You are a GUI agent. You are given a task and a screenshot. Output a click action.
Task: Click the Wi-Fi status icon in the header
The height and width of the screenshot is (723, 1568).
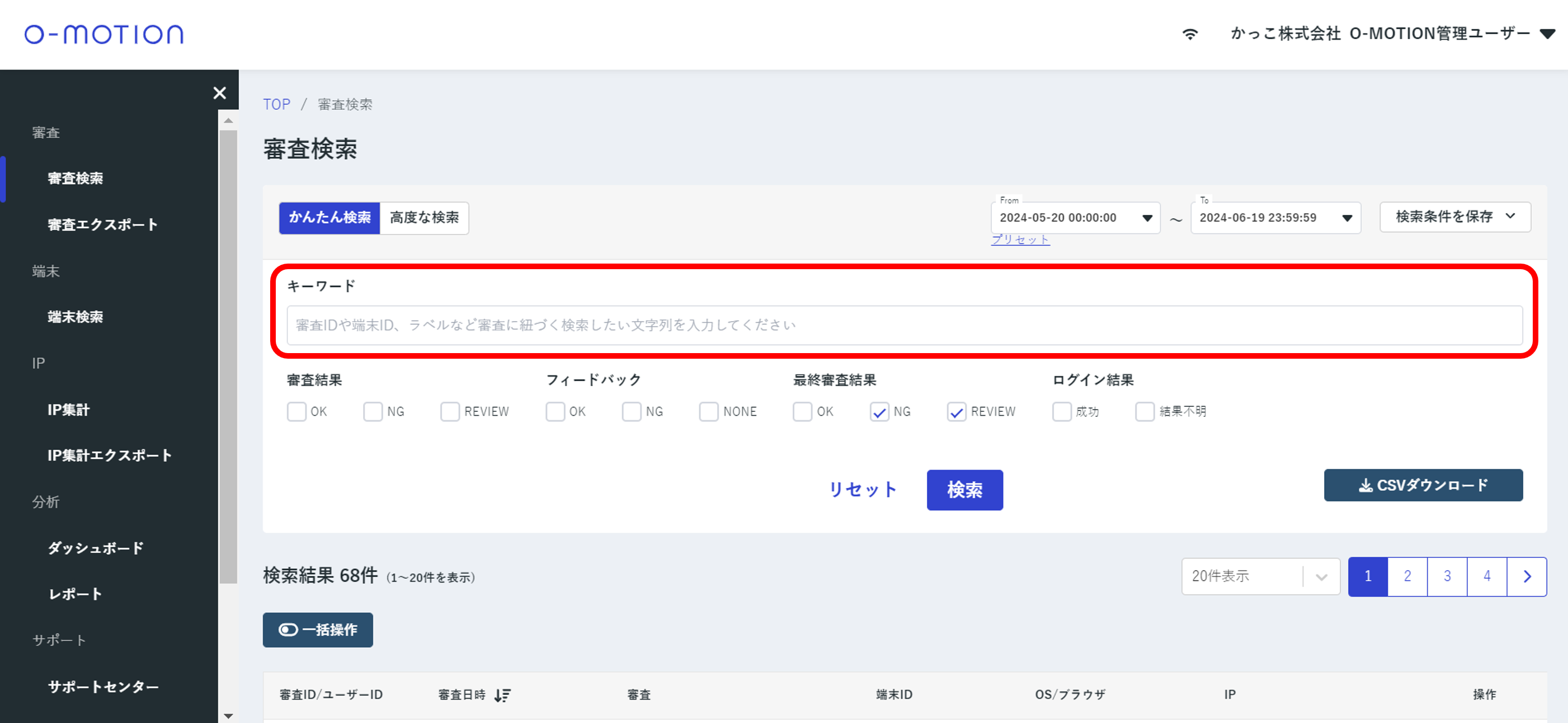point(1190,34)
